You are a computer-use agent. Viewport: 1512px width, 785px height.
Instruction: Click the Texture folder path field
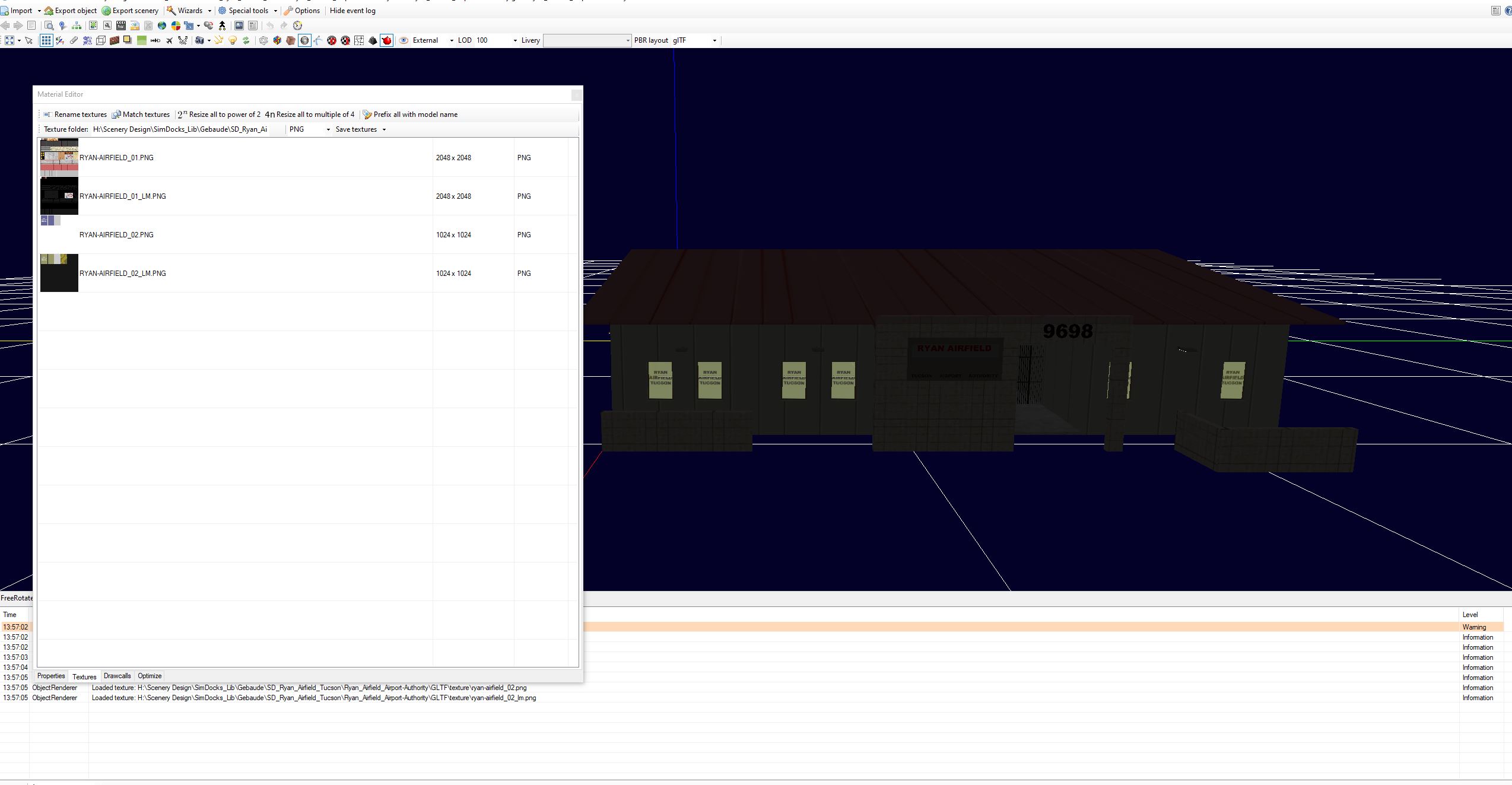pos(180,129)
